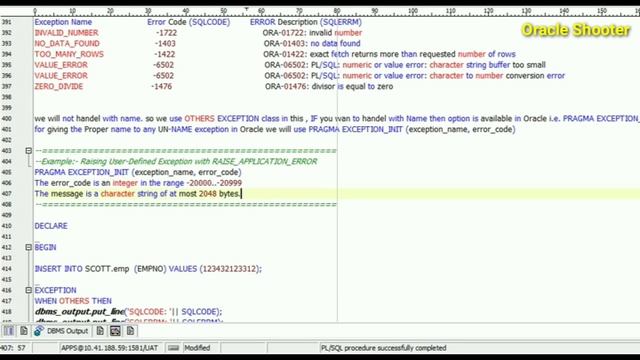640x360 pixels.
Task: Switch to the DBMS Output tab
Action: pyautogui.click(x=61, y=331)
